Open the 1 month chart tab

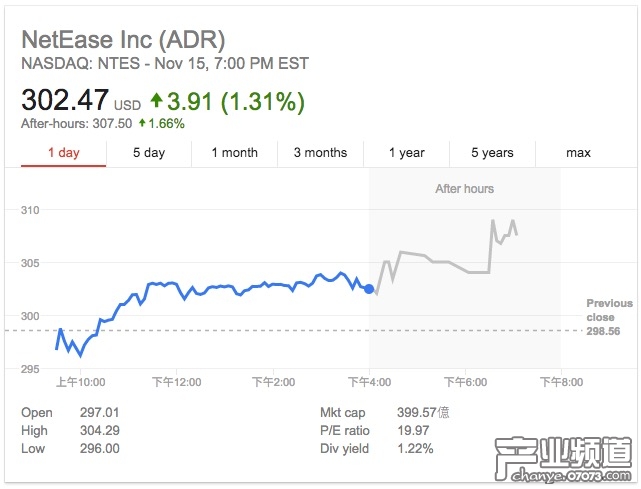(234, 153)
